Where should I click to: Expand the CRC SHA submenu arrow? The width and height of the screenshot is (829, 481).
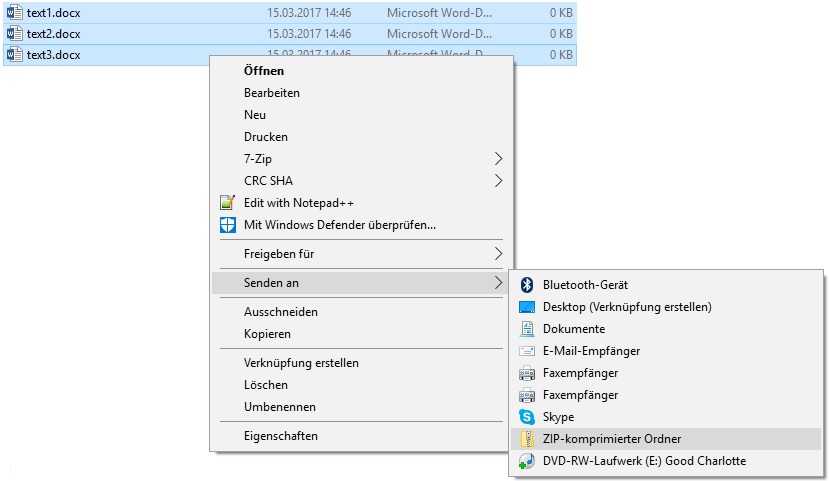coord(499,181)
